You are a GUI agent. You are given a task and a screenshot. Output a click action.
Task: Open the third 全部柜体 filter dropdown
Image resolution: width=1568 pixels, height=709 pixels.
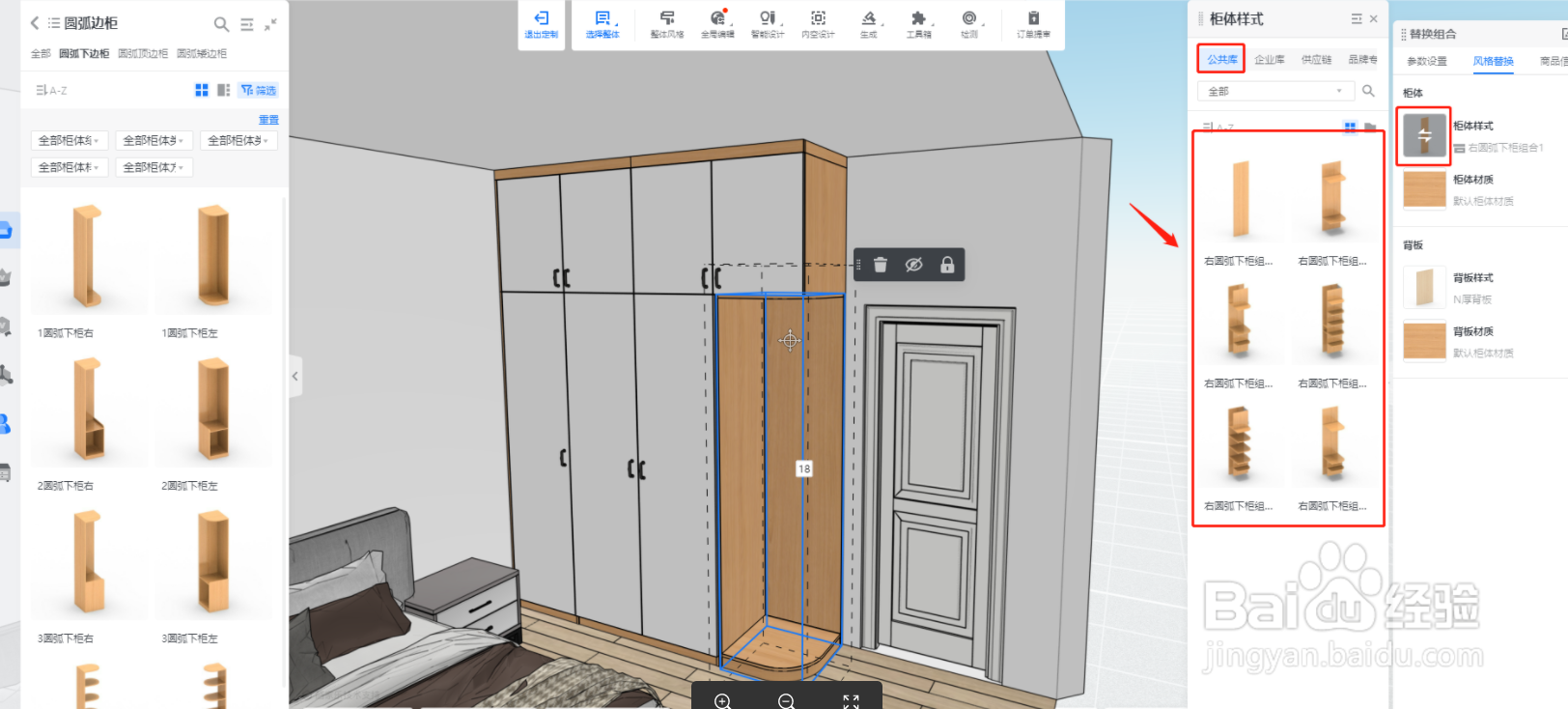(x=239, y=140)
